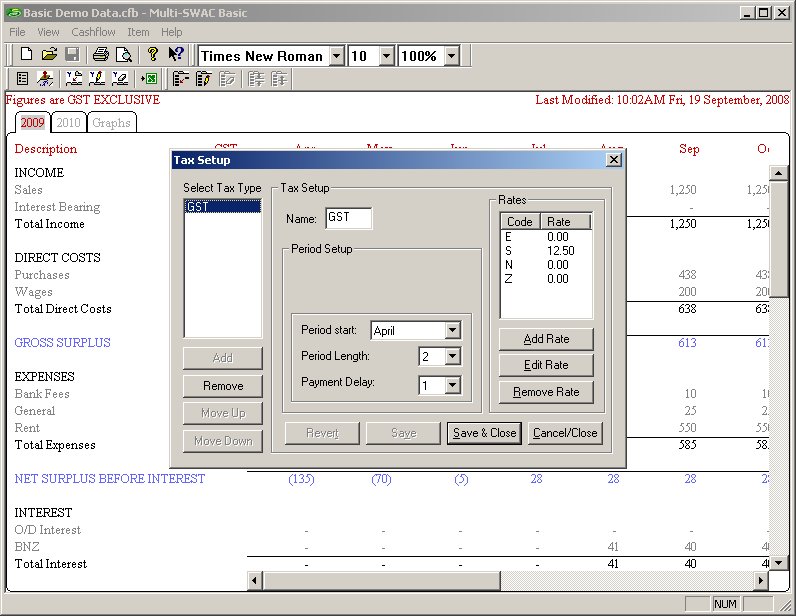Click the Remove tax type button

pyautogui.click(x=223, y=386)
